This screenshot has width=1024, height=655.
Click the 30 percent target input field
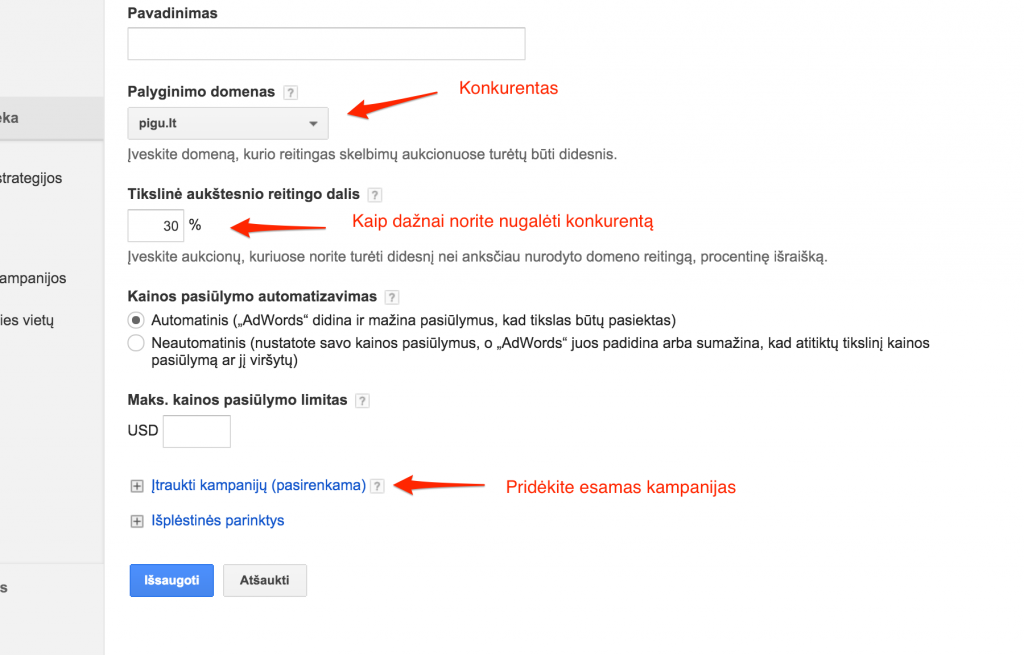coord(156,226)
